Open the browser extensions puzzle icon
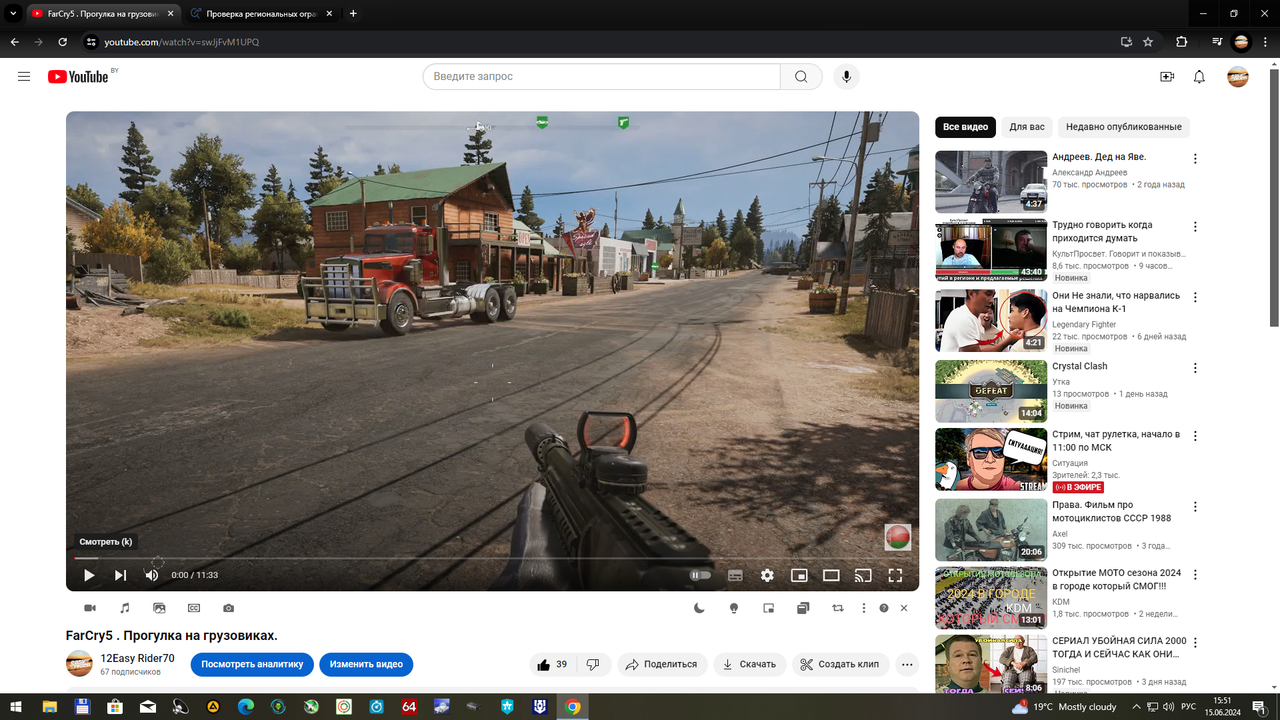This screenshot has height=720, width=1280. pos(1182,42)
